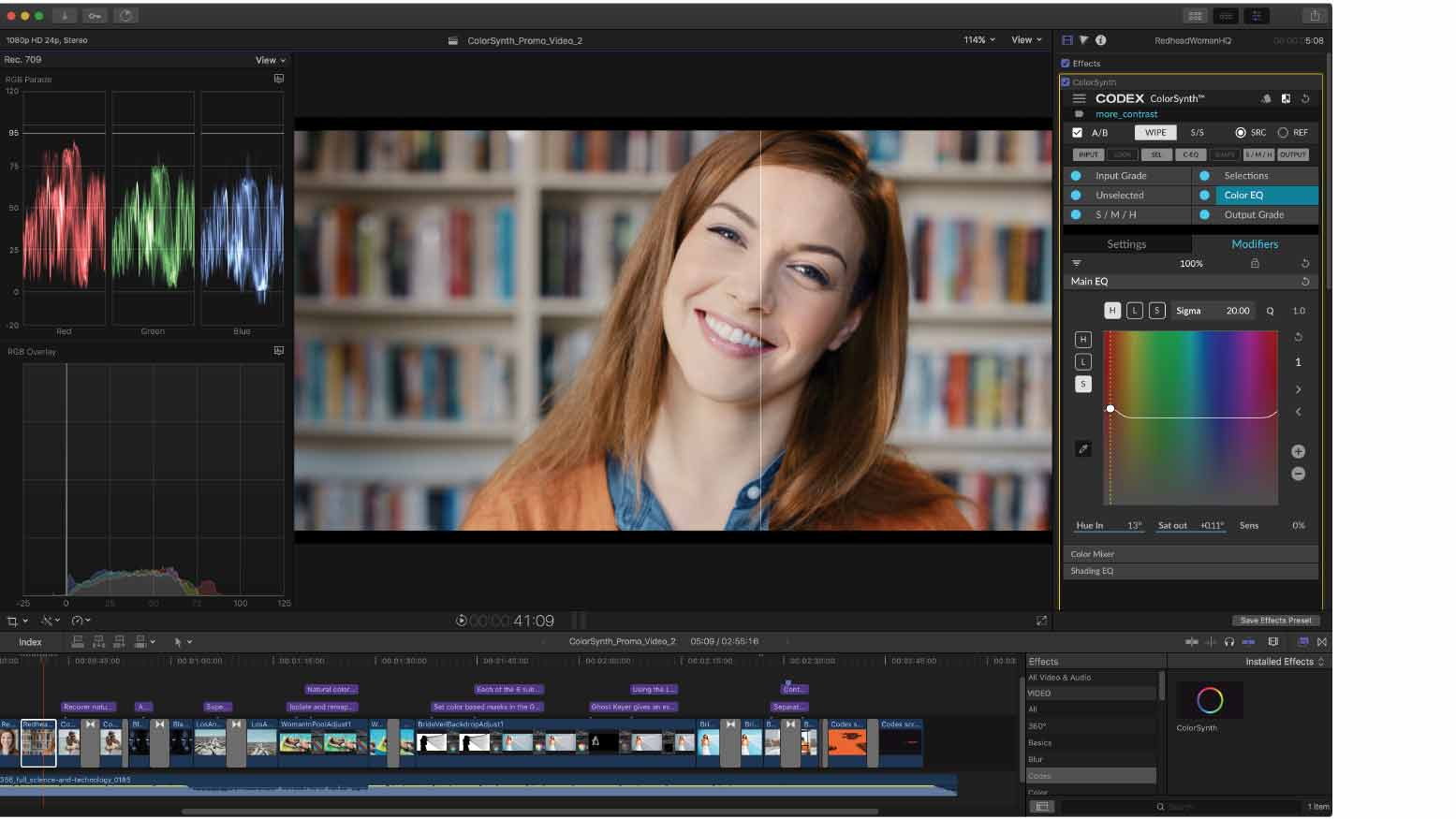Uncheck the A/B comparison checkbox
This screenshot has width=1456, height=819.
click(x=1078, y=133)
